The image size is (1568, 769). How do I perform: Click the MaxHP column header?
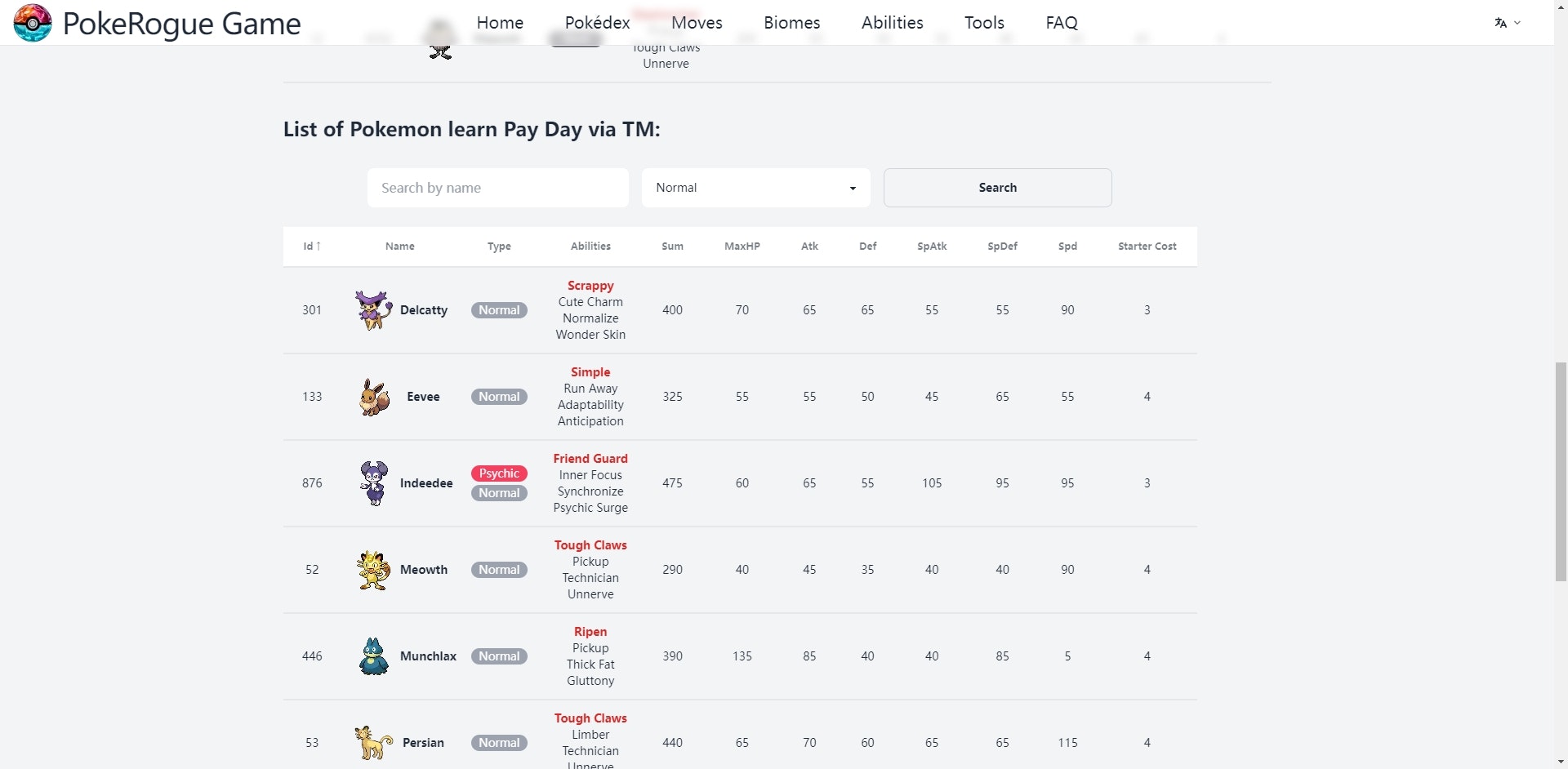point(742,247)
